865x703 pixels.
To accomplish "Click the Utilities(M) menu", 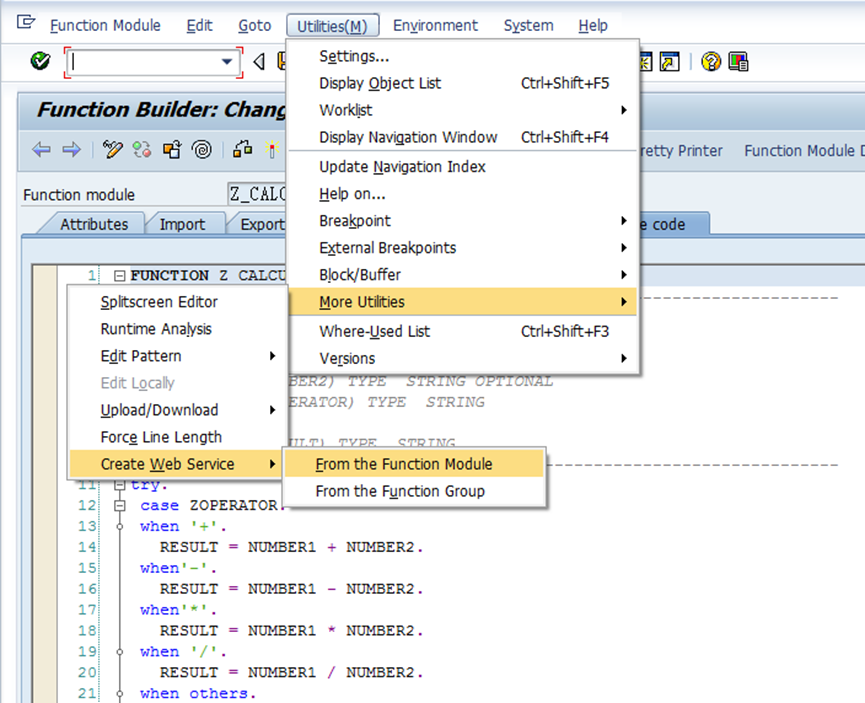I will click(333, 26).
